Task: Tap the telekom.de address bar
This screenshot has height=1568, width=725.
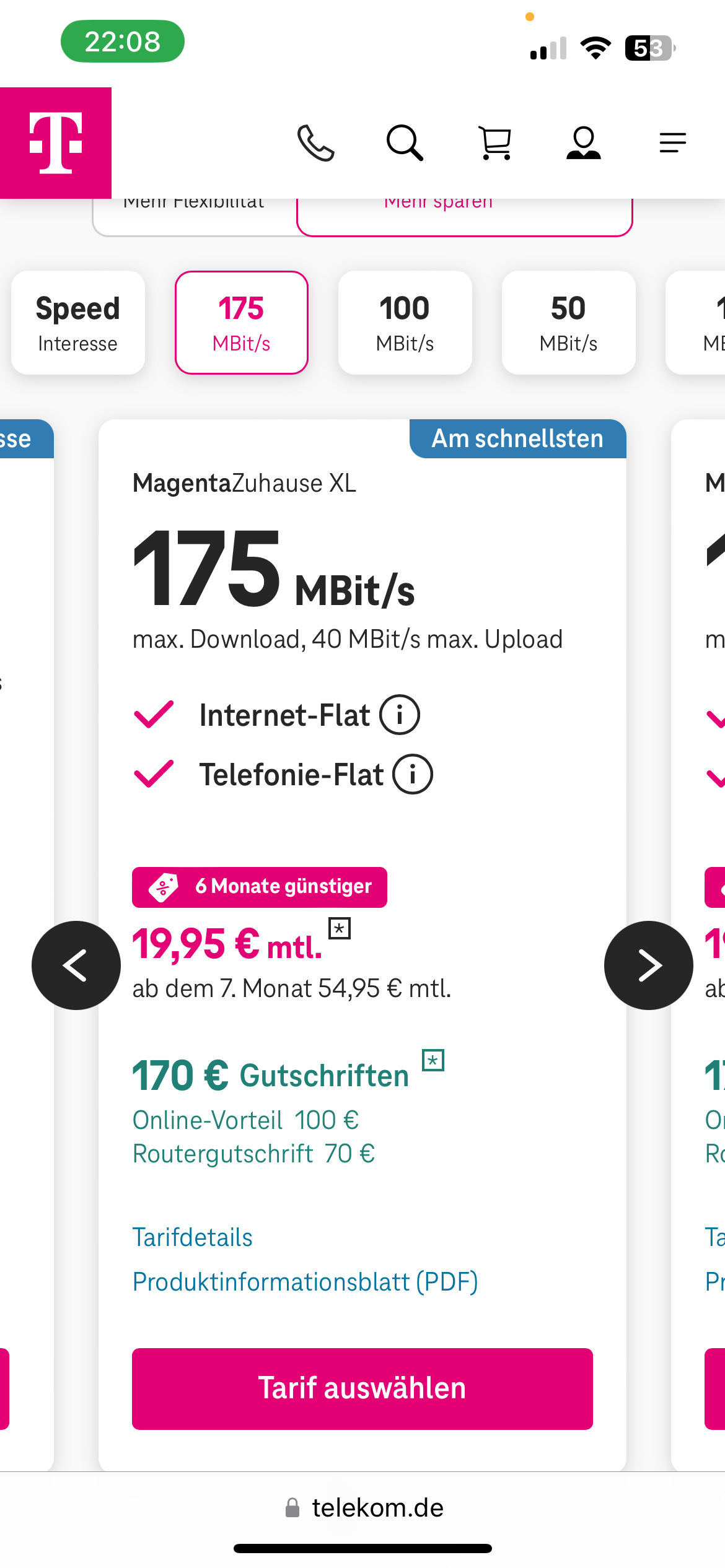Action: (x=362, y=1508)
